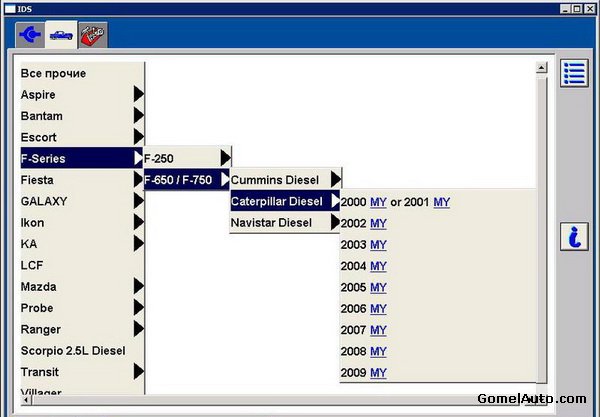
Task: Expand the KA submenu arrow
Action: [x=139, y=243]
